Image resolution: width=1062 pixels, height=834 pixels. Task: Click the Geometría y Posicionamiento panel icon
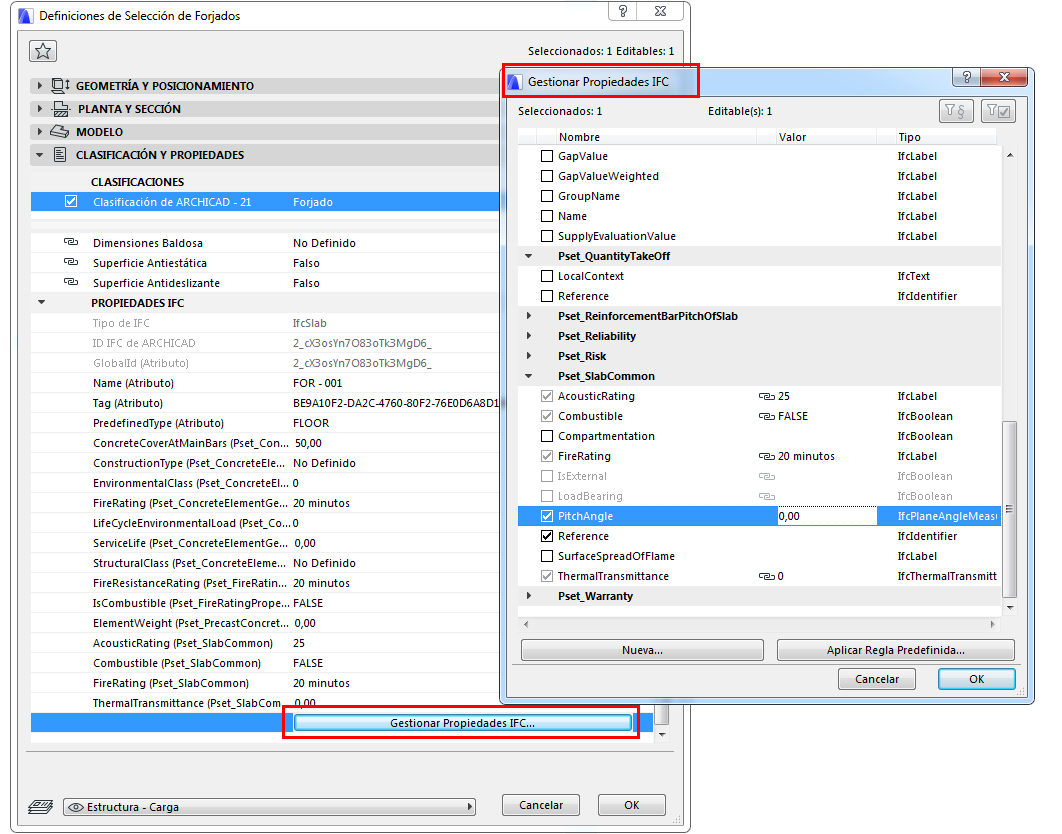click(x=60, y=85)
